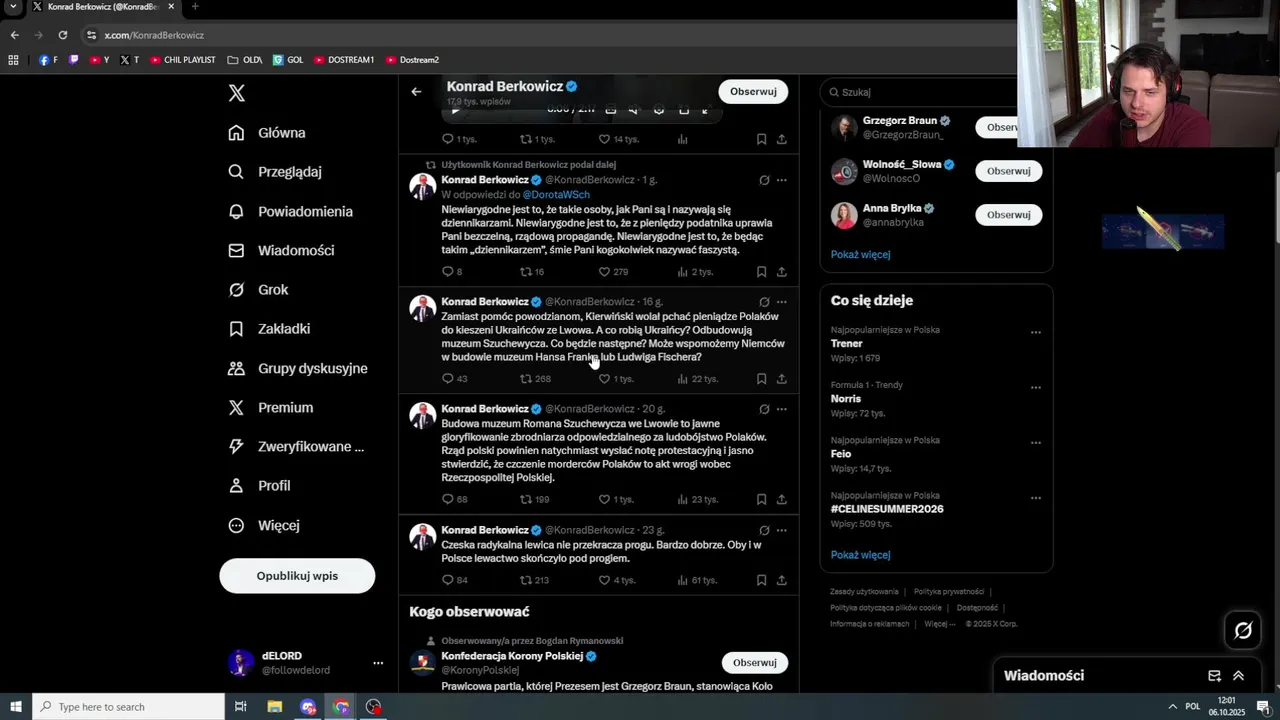
Task: Open @DorotaWSch mention link
Action: [556, 195]
